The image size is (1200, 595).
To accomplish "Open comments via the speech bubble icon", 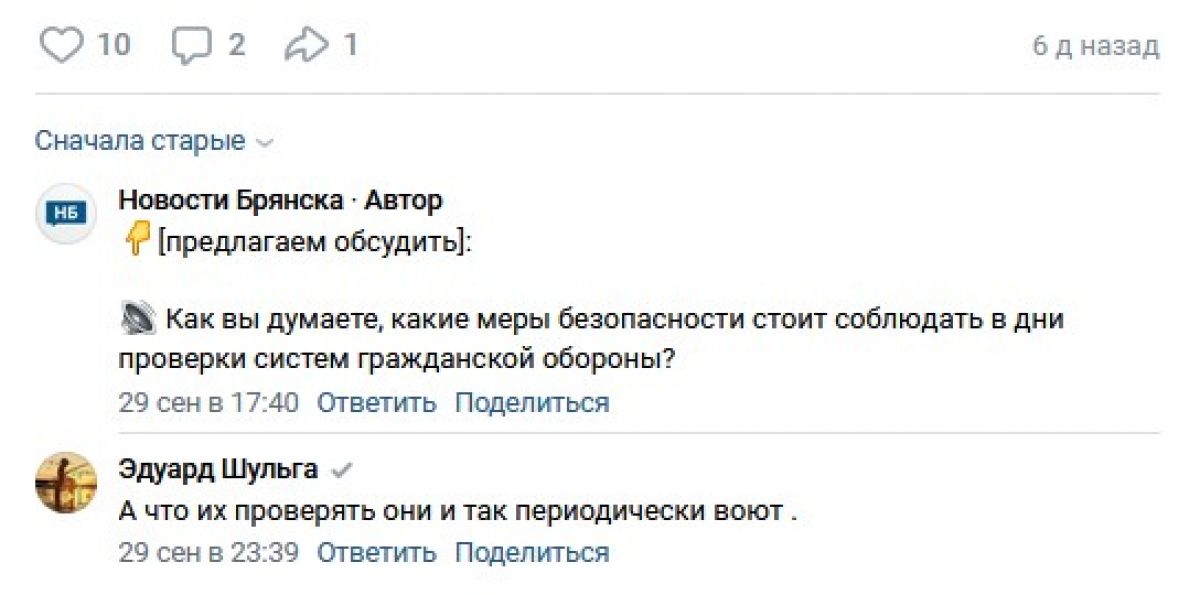I will (191, 45).
